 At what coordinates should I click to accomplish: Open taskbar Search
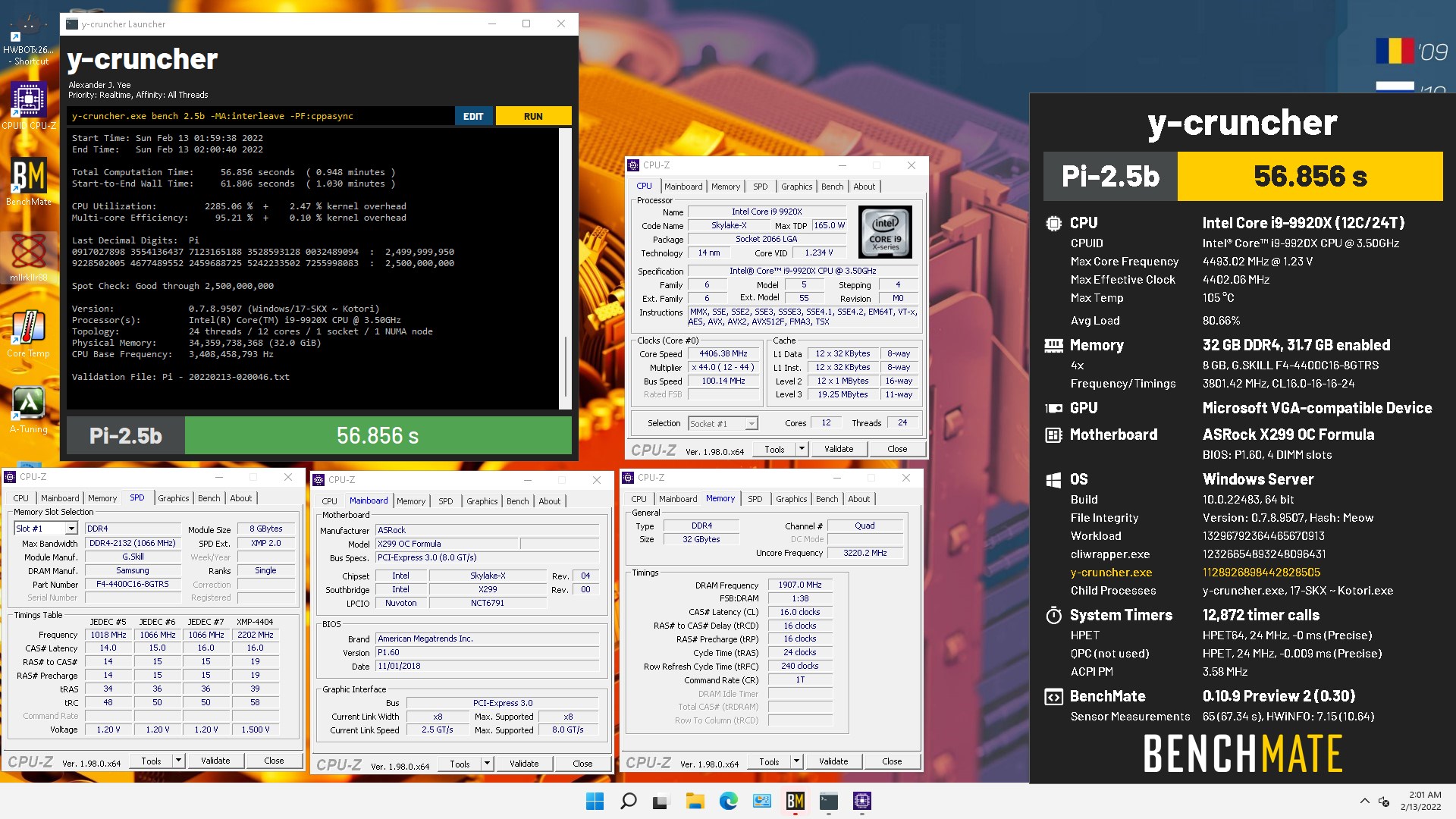click(x=629, y=801)
